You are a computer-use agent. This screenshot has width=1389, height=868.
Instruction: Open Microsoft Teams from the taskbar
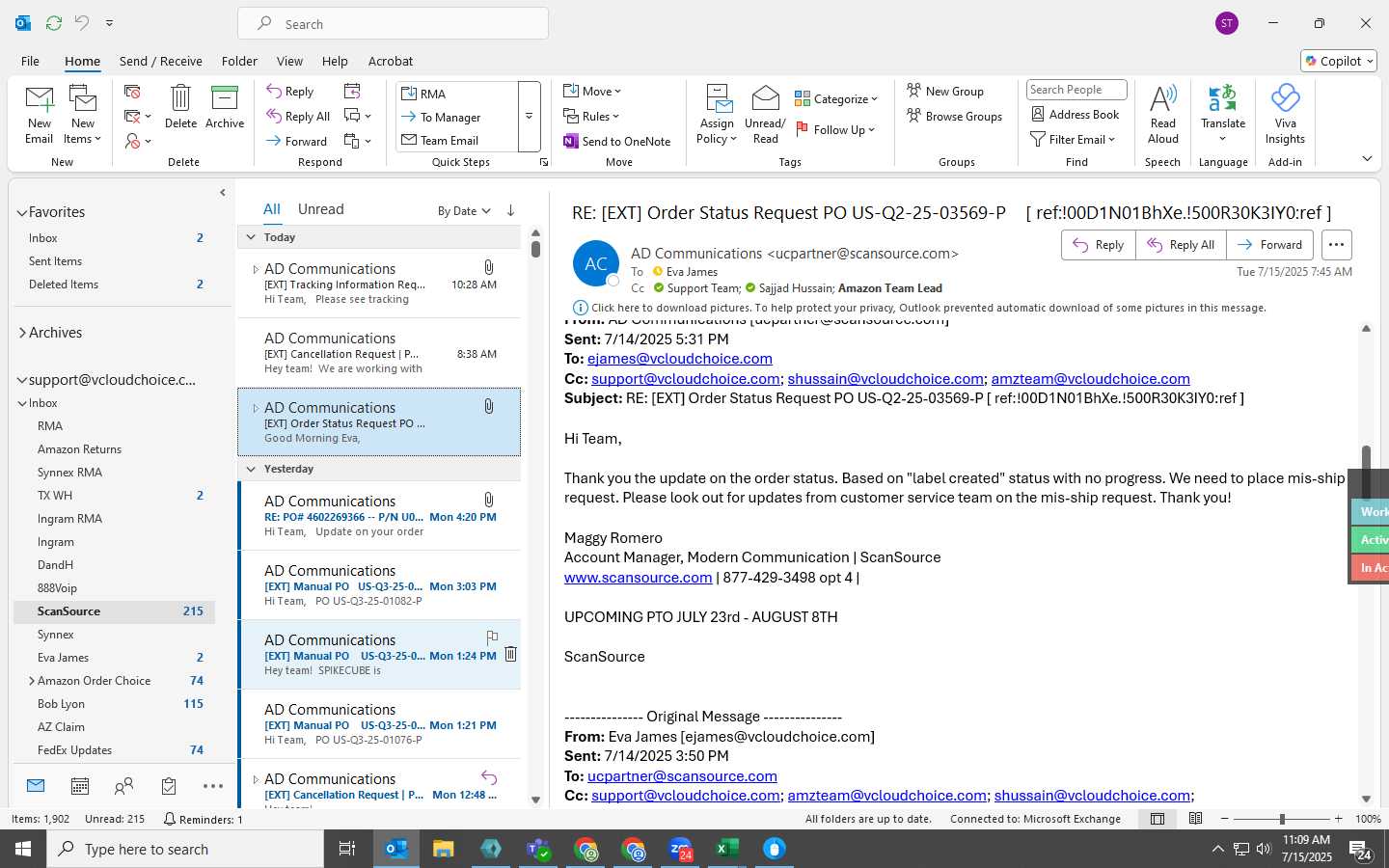point(538,849)
